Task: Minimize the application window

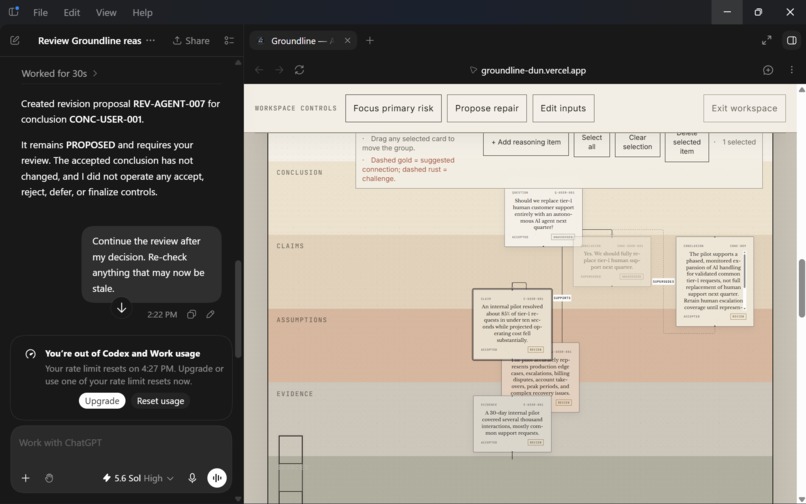Action: (x=727, y=12)
